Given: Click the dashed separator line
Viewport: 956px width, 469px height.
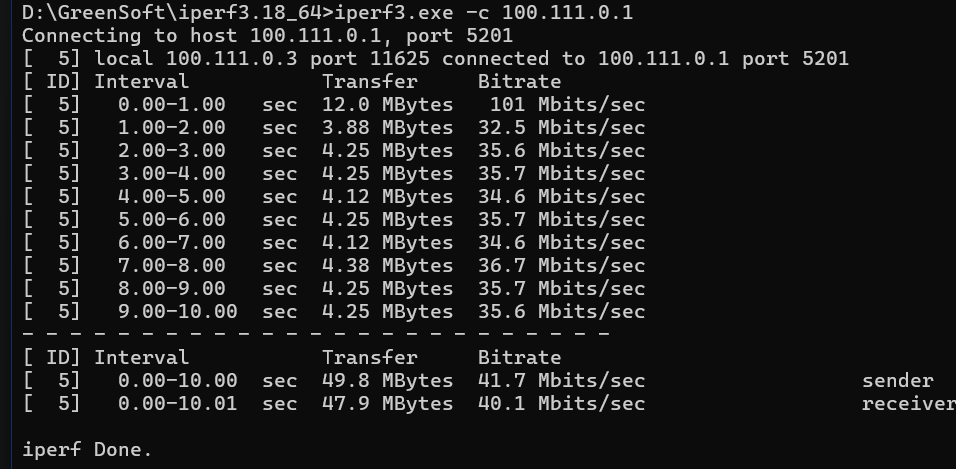Looking at the screenshot, I should (315, 333).
